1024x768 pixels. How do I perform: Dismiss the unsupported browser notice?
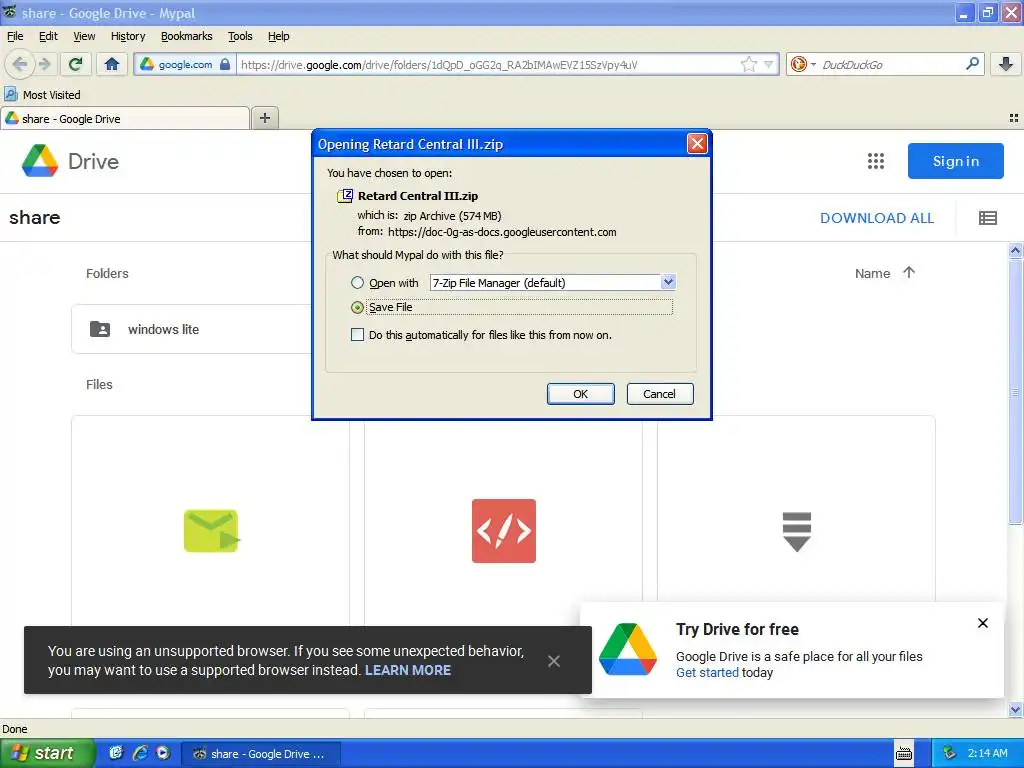tap(554, 661)
